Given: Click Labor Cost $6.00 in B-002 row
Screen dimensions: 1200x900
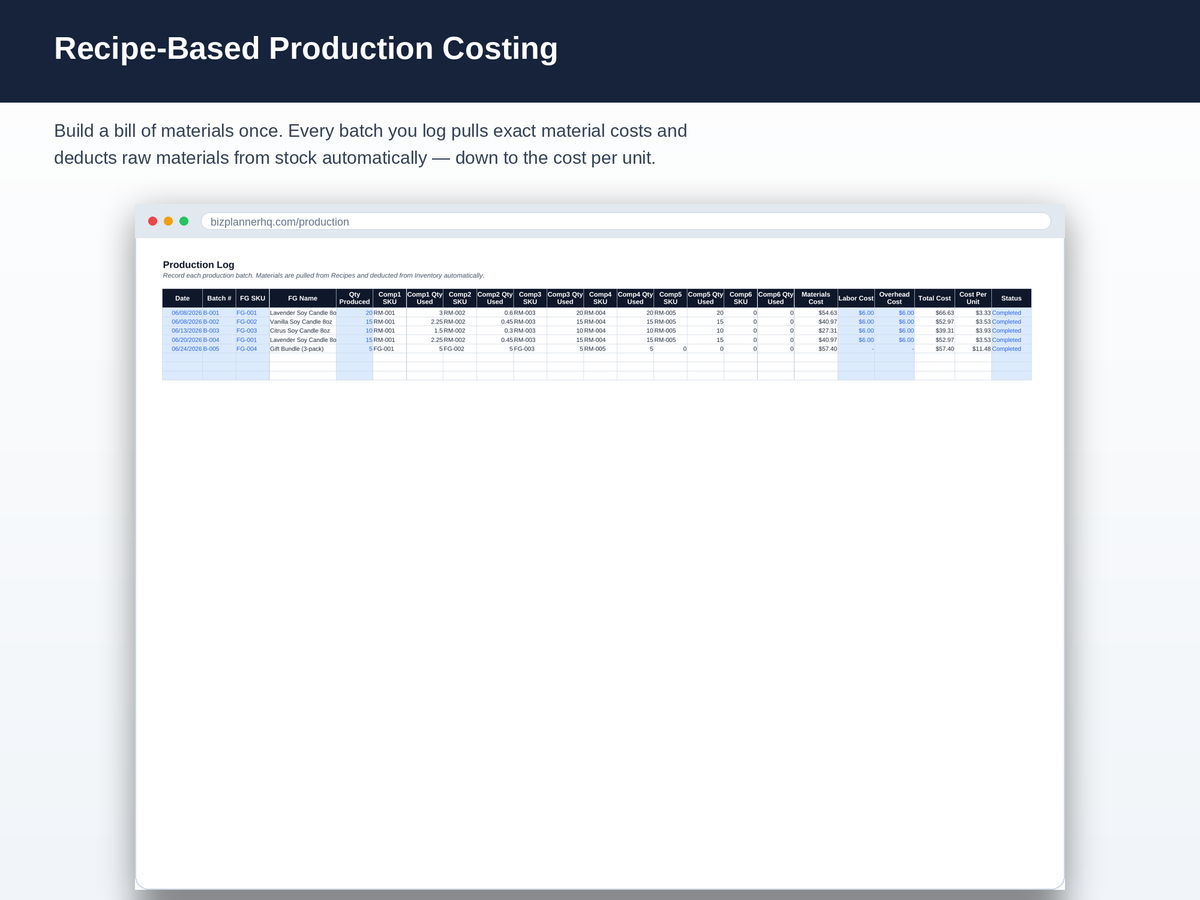Looking at the screenshot, I should click(856, 322).
